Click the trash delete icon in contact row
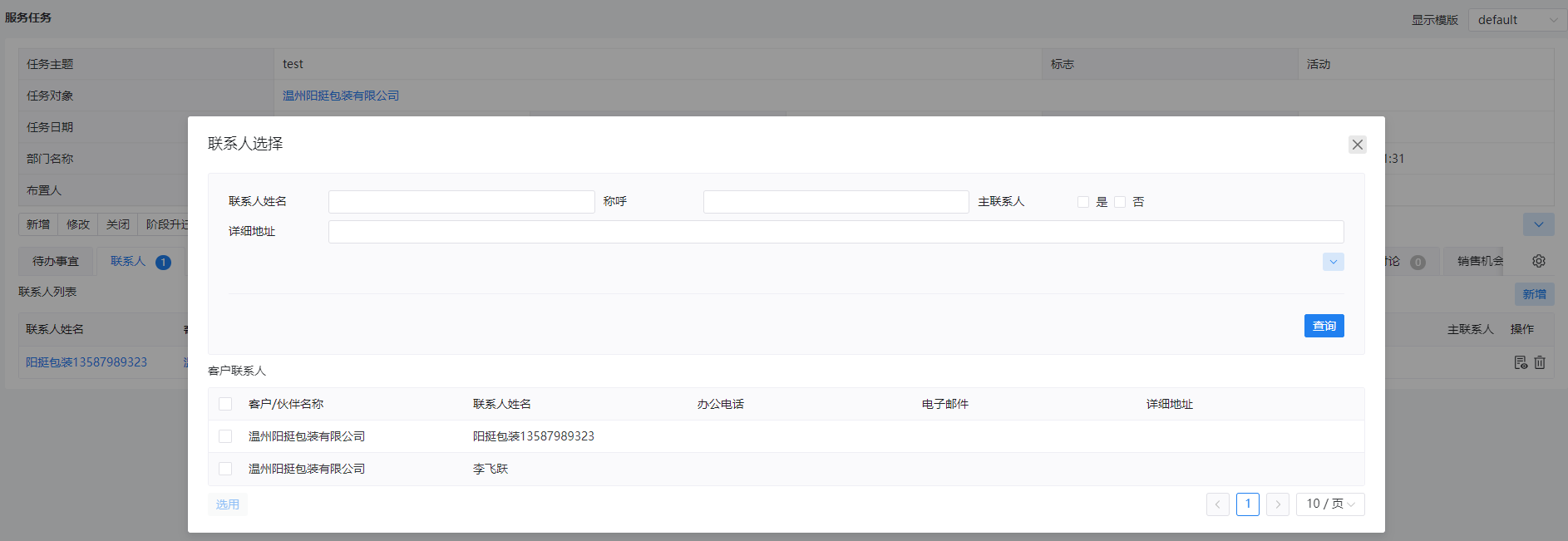Viewport: 1568px width, 541px height. coord(1540,362)
